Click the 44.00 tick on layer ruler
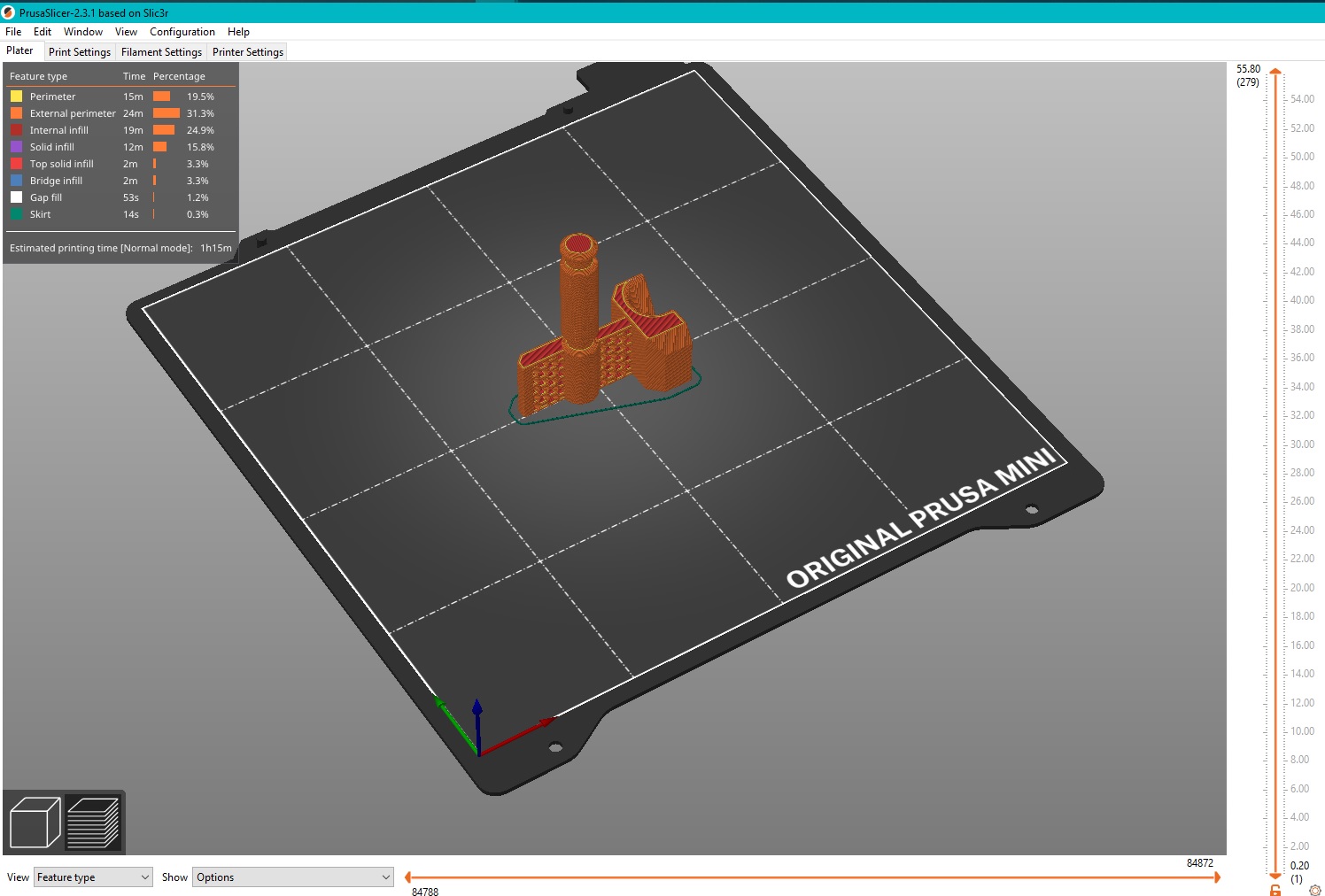Viewport: 1325px width, 896px height. point(1302,243)
